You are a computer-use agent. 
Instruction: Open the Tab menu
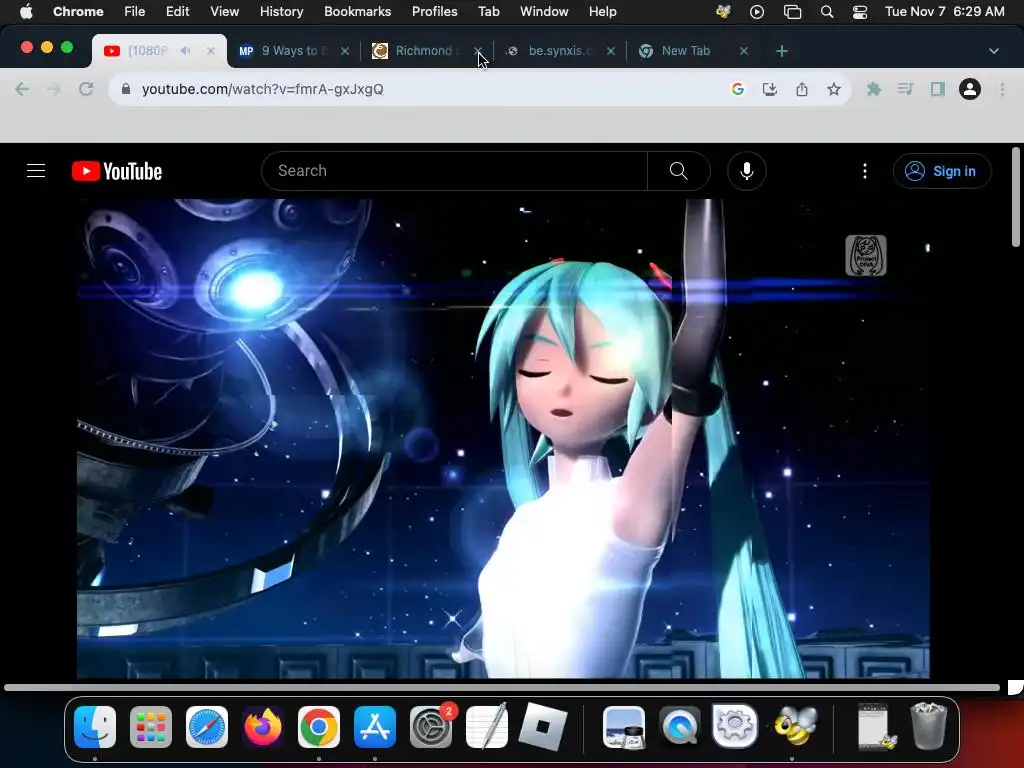488,12
